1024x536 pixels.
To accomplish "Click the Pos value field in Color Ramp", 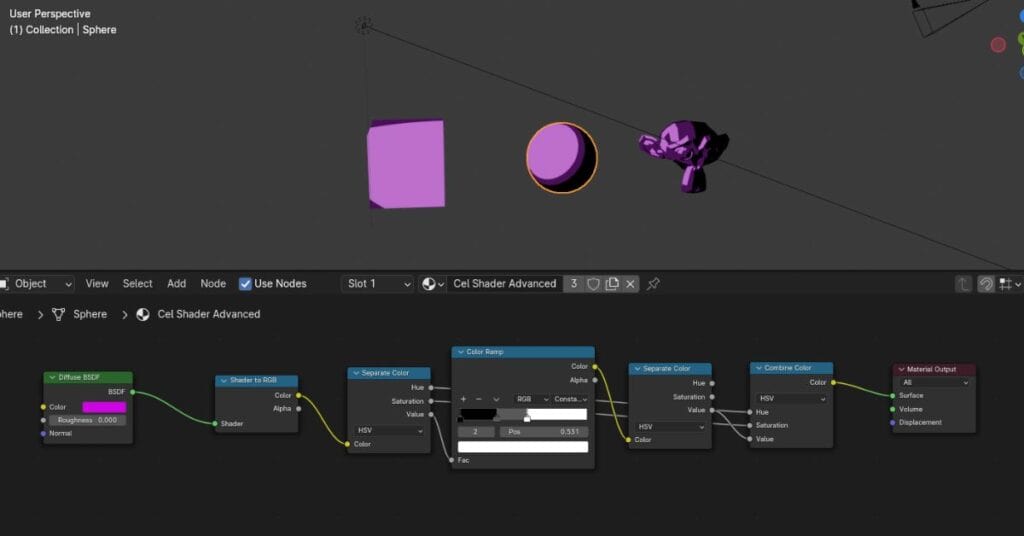I will [543, 432].
